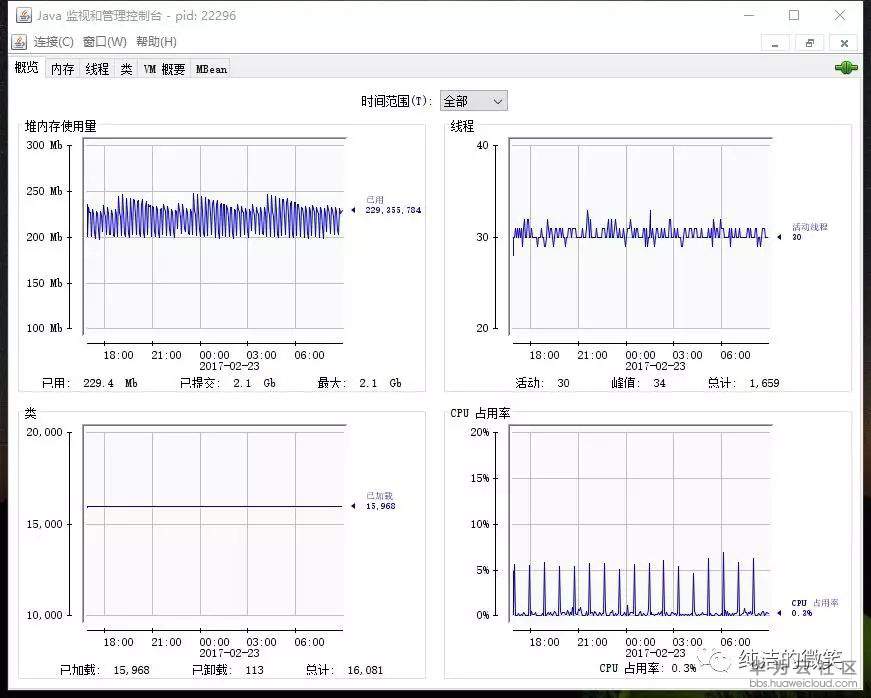This screenshot has width=871, height=698.
Task: Close the inner connection frame
Action: point(844,43)
